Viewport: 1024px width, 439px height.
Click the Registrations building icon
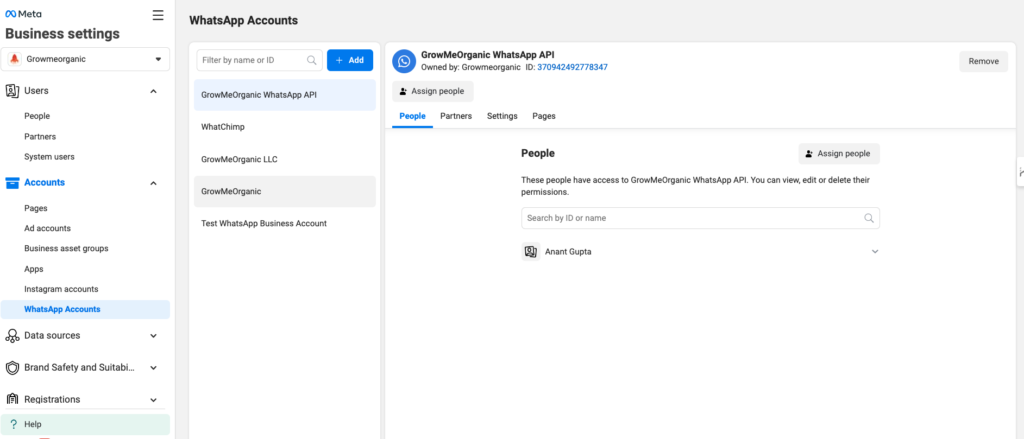click(x=12, y=399)
